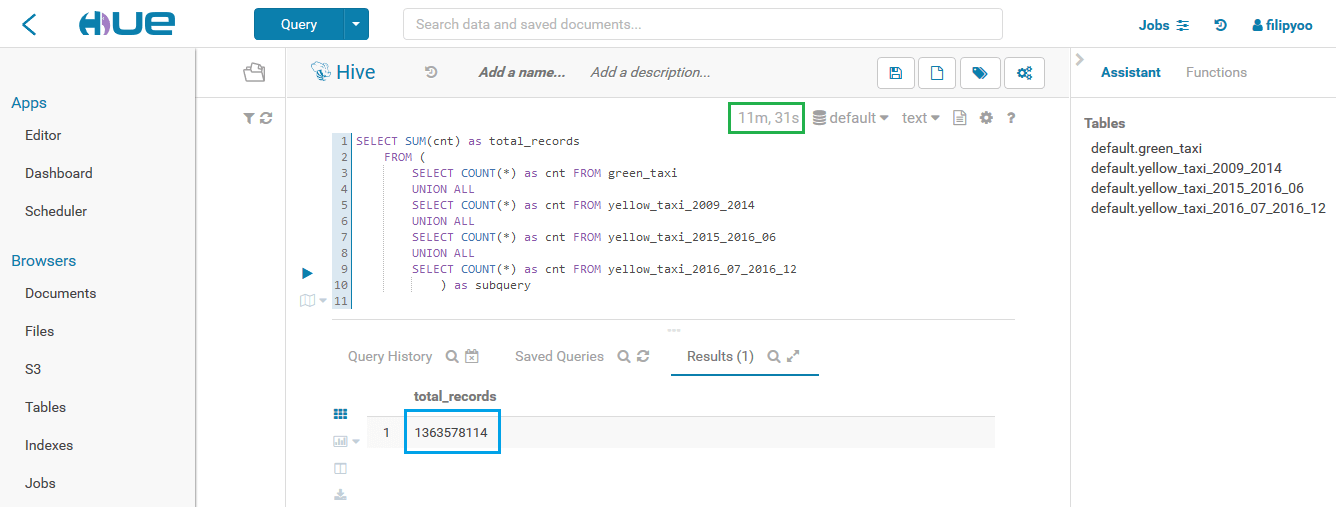This screenshot has width=1336, height=510.
Task: Expand results to full screen icon
Action: (x=793, y=356)
